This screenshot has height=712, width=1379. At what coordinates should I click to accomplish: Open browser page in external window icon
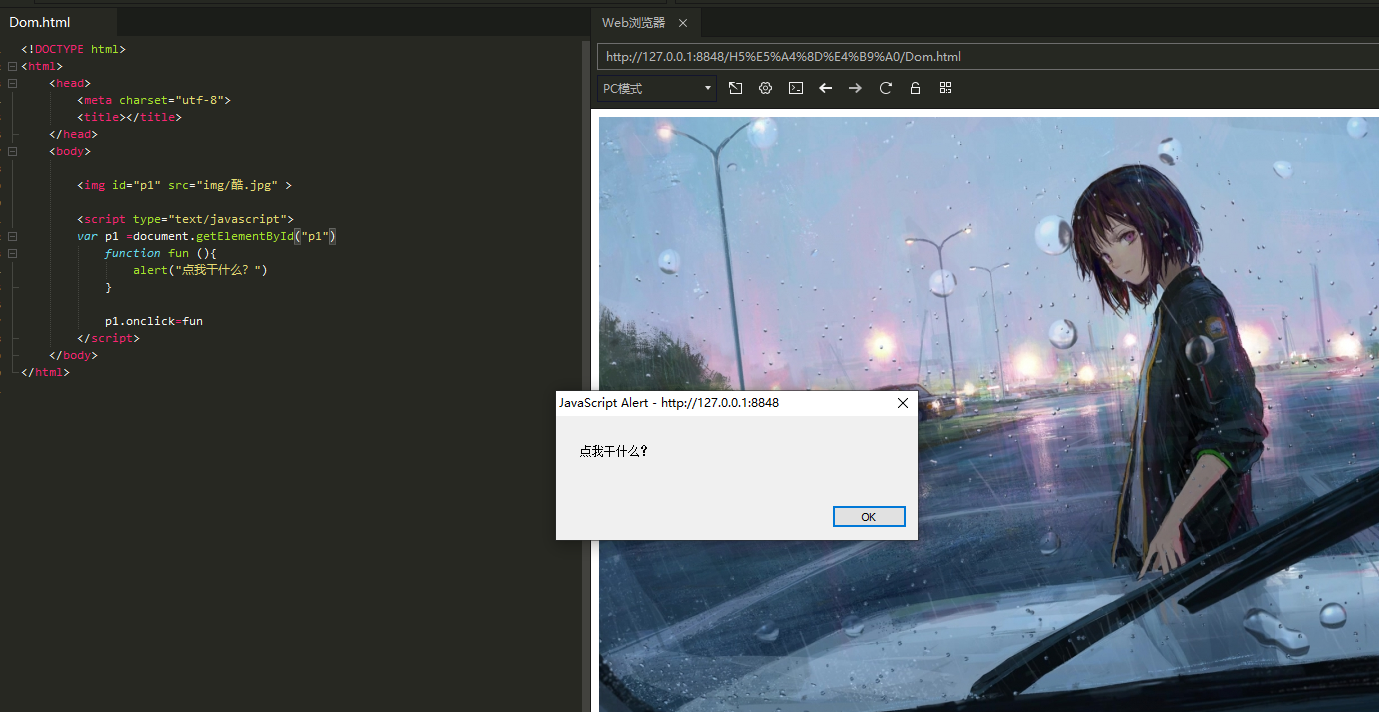[x=735, y=88]
